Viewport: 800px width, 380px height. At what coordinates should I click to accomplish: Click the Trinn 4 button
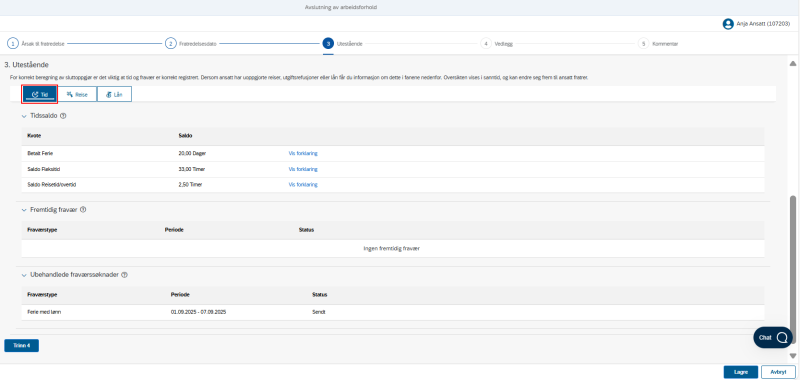click(21, 345)
